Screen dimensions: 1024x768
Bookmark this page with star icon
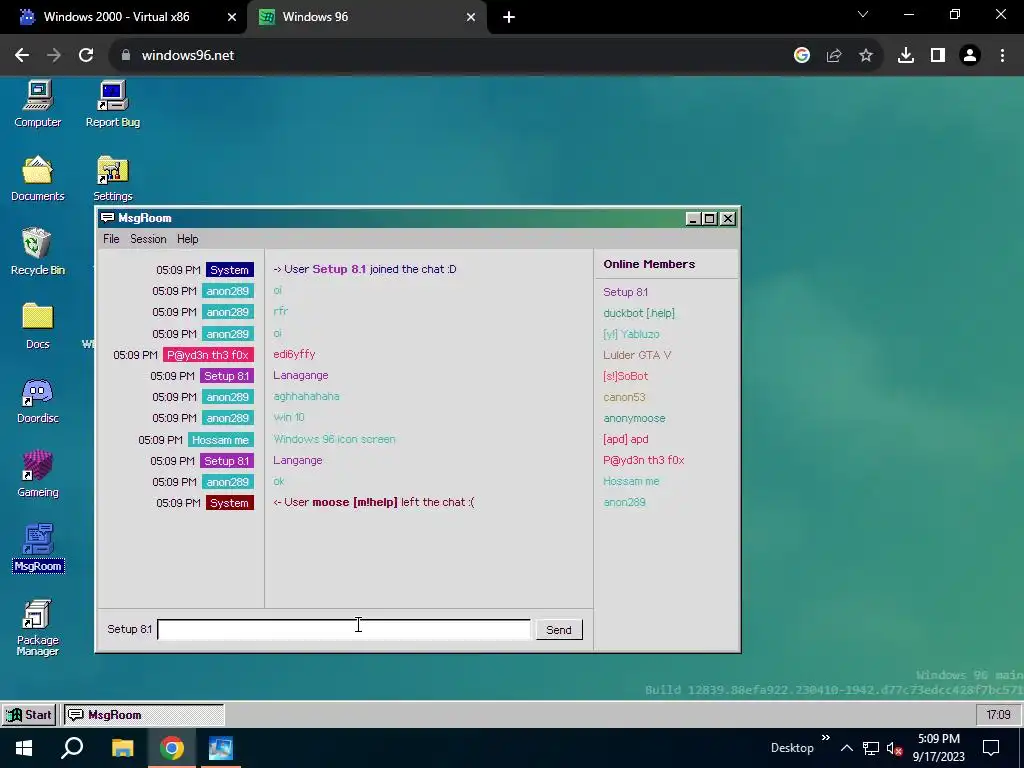click(866, 56)
